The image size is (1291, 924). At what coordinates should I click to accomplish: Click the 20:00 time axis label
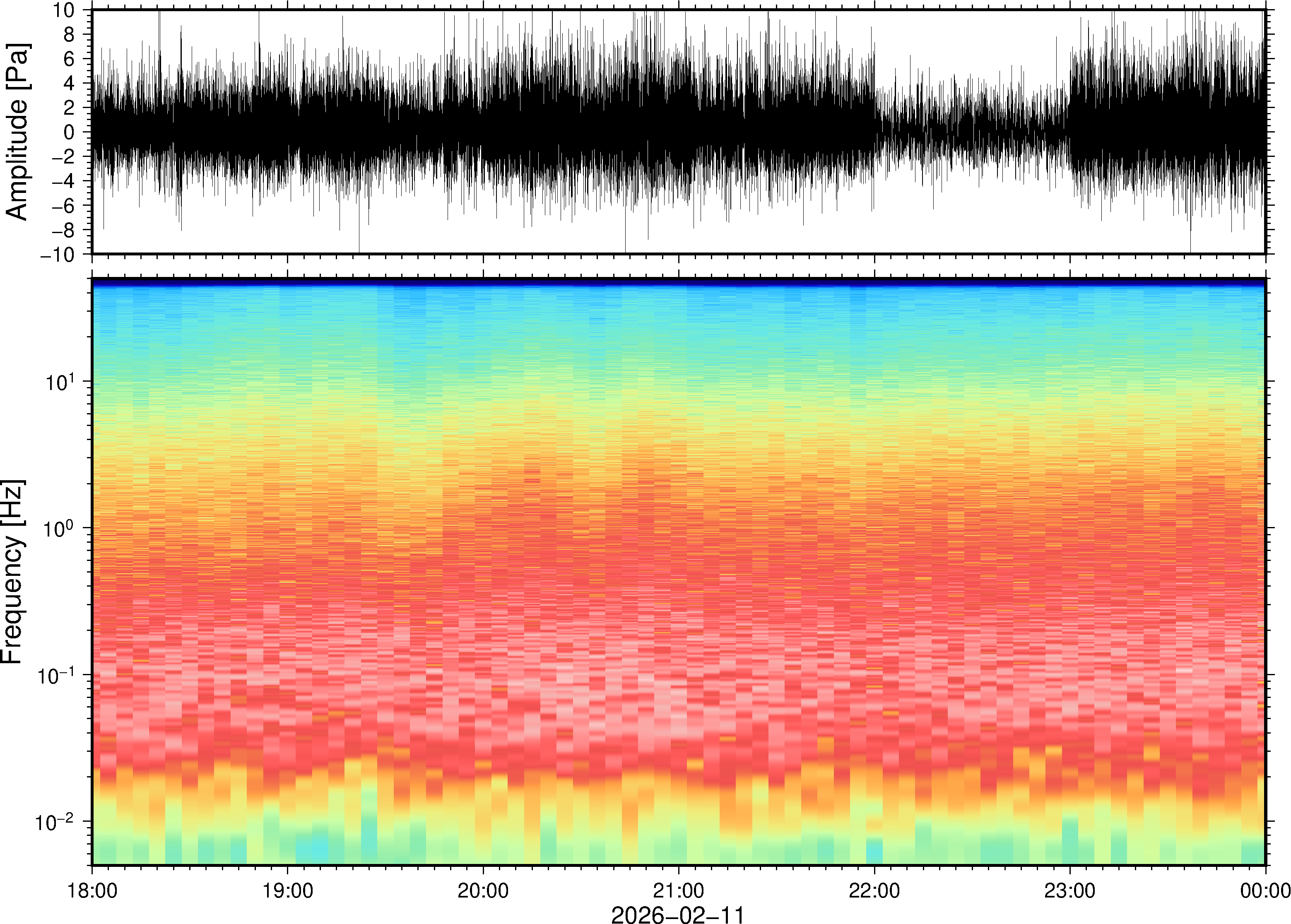[x=483, y=890]
